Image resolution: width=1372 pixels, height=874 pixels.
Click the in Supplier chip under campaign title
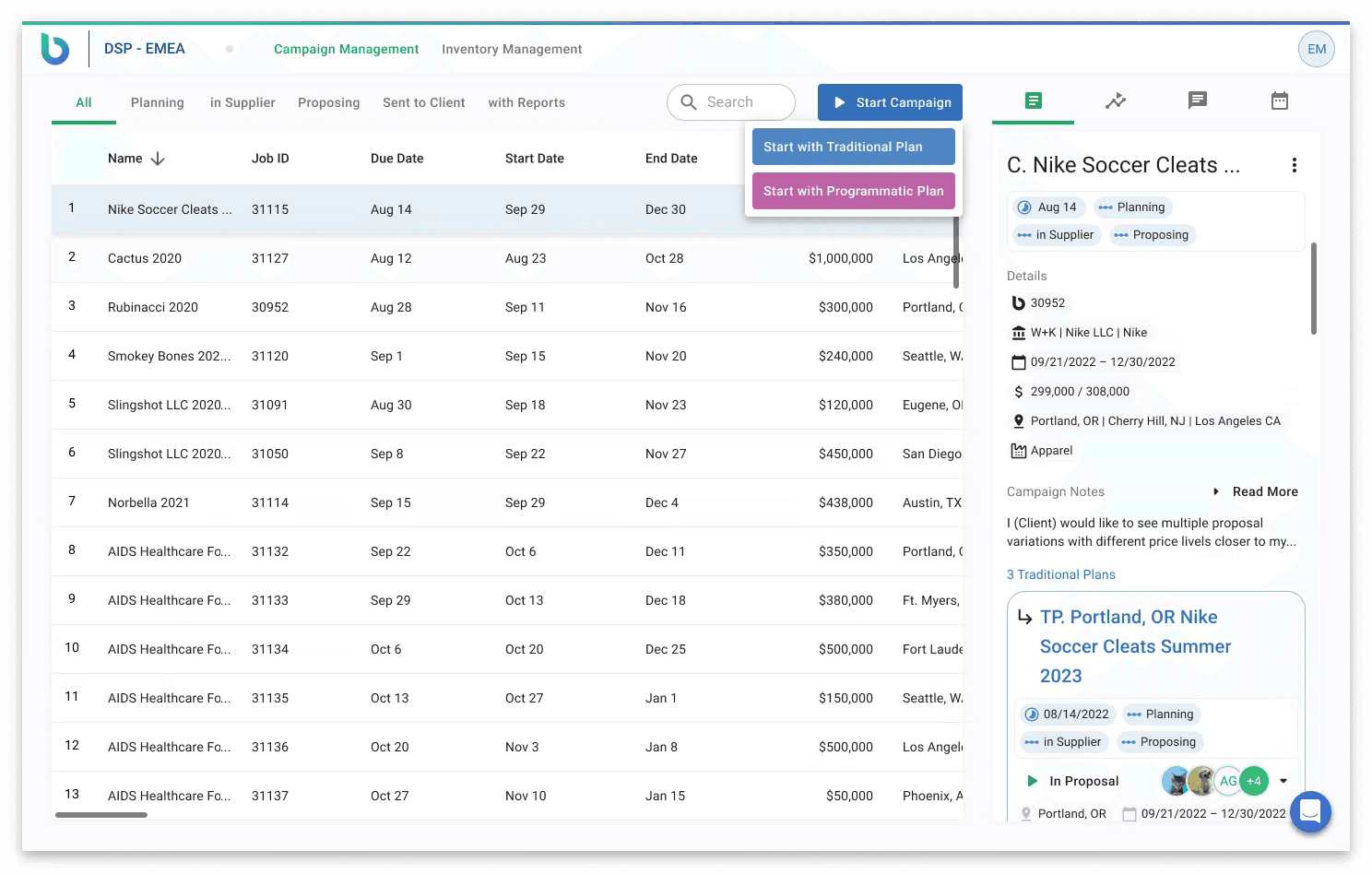coord(1057,235)
